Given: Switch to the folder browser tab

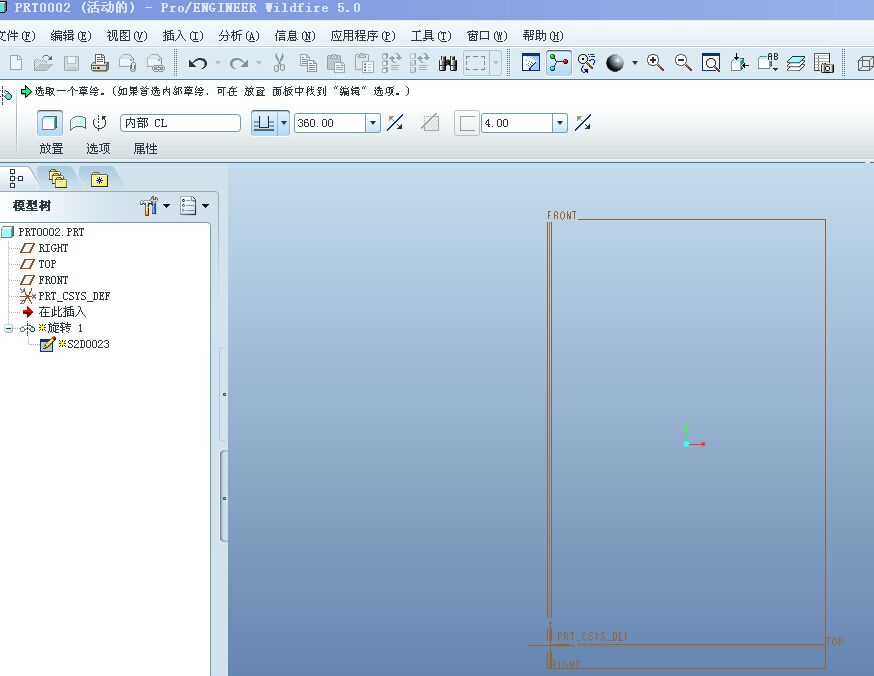Looking at the screenshot, I should [x=58, y=178].
